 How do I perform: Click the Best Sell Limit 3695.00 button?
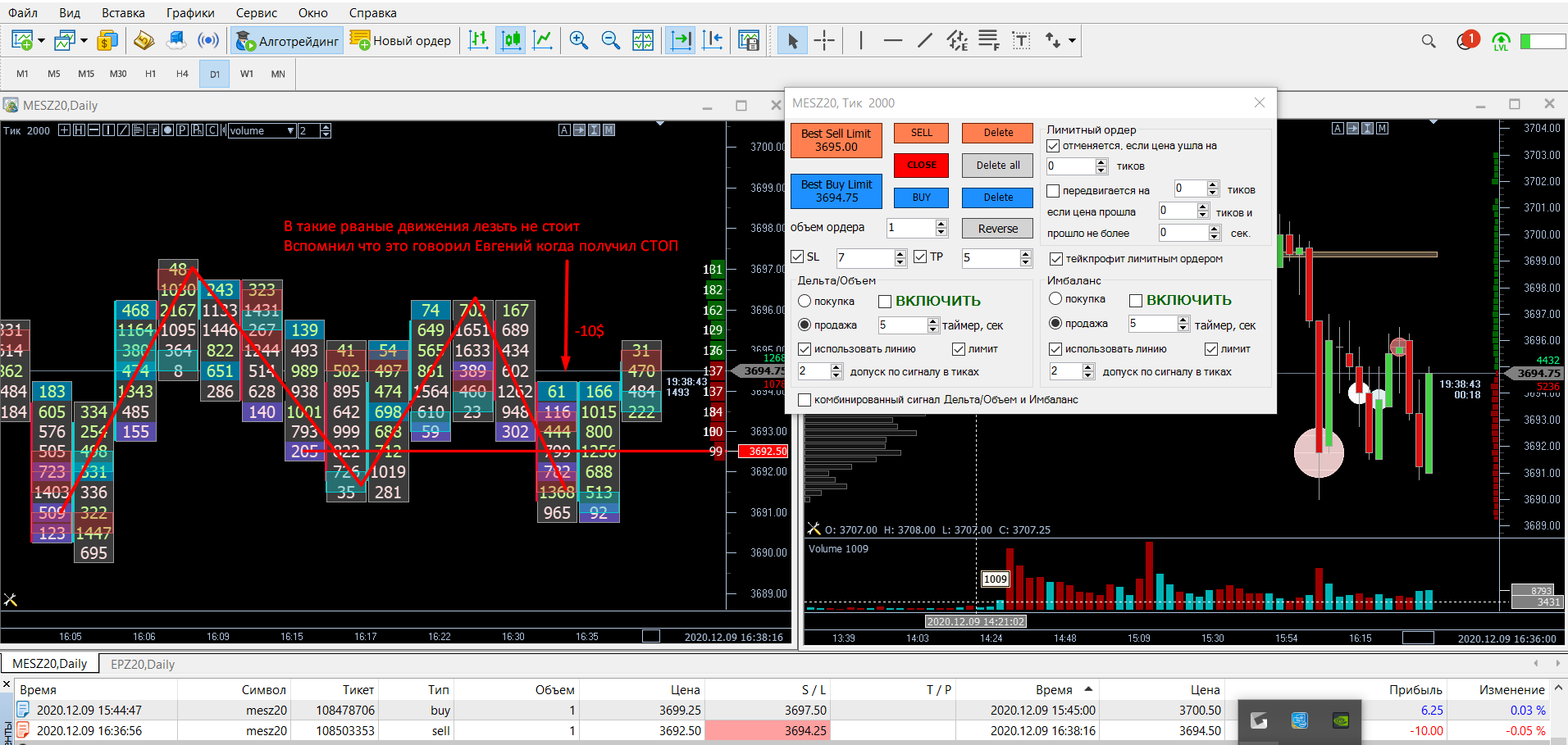(836, 140)
